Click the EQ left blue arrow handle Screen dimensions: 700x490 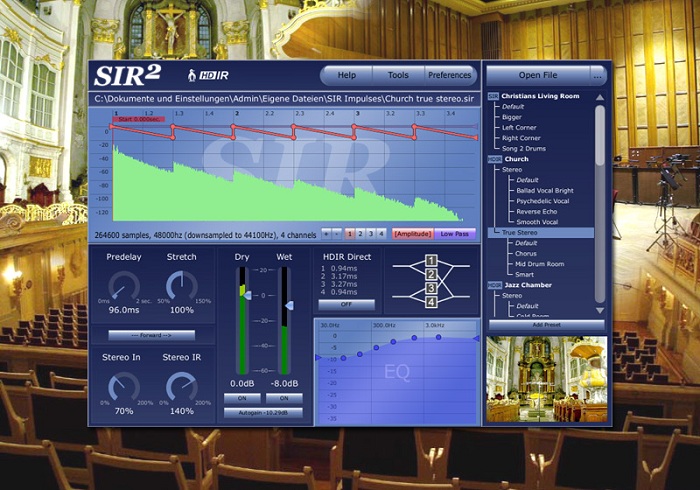tap(318, 357)
